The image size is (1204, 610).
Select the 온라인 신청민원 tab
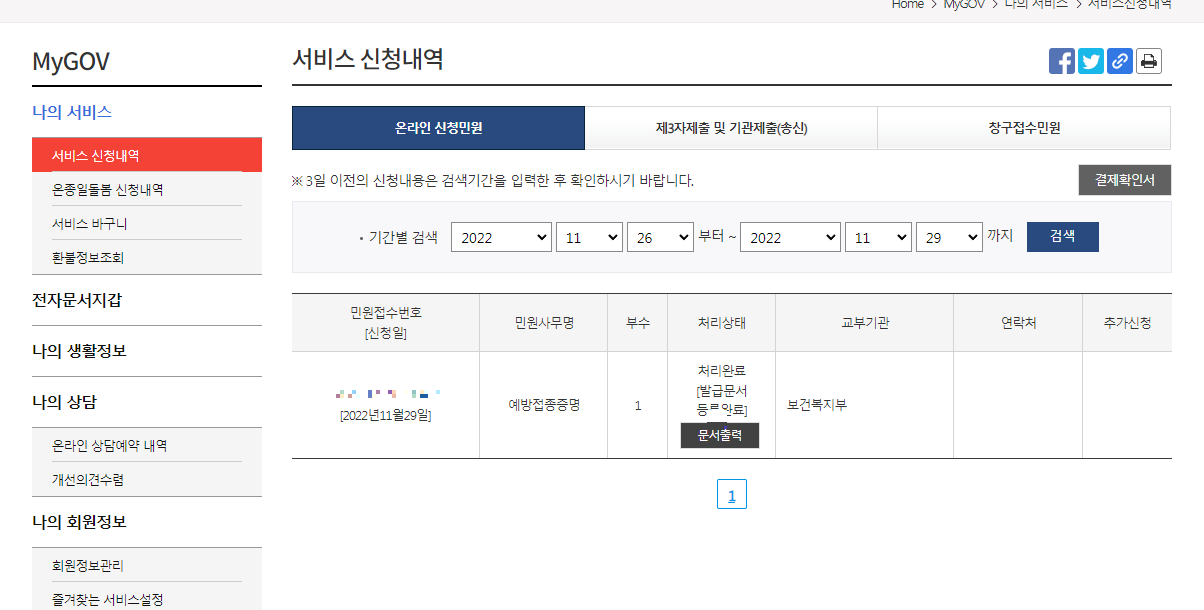click(437, 128)
